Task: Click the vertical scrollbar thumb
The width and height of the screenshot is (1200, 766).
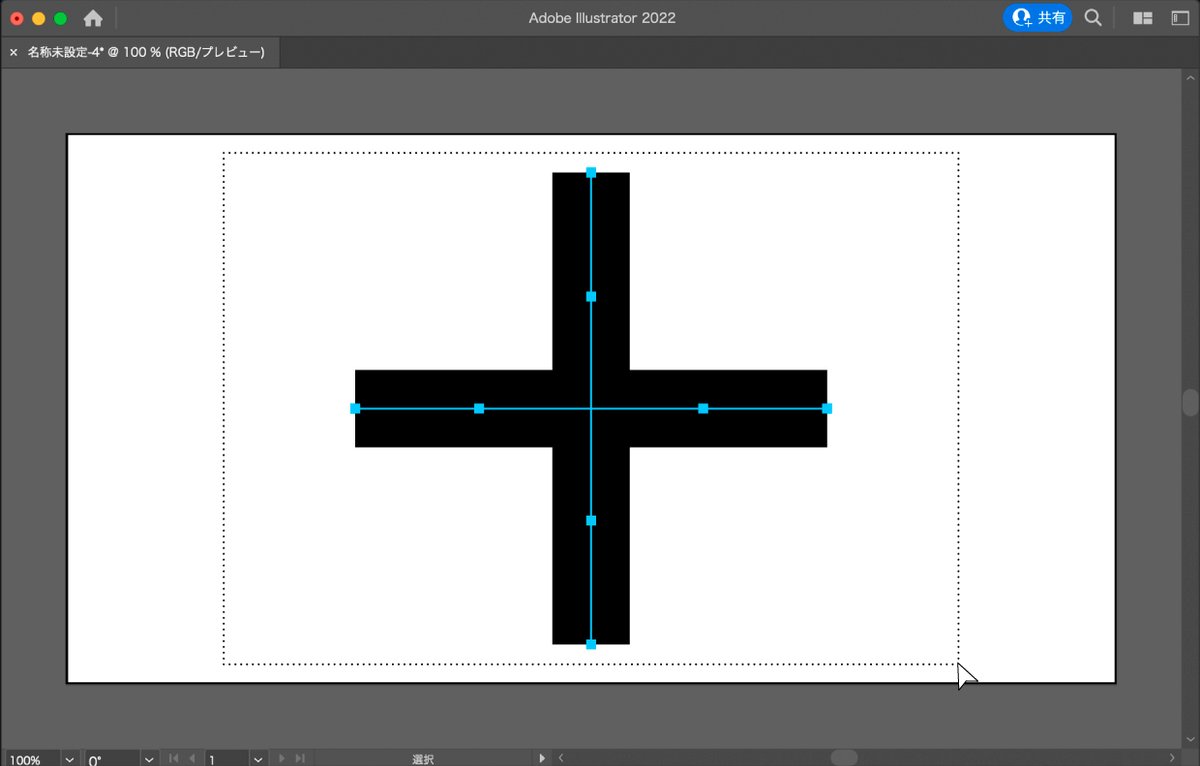Action: (x=1190, y=402)
